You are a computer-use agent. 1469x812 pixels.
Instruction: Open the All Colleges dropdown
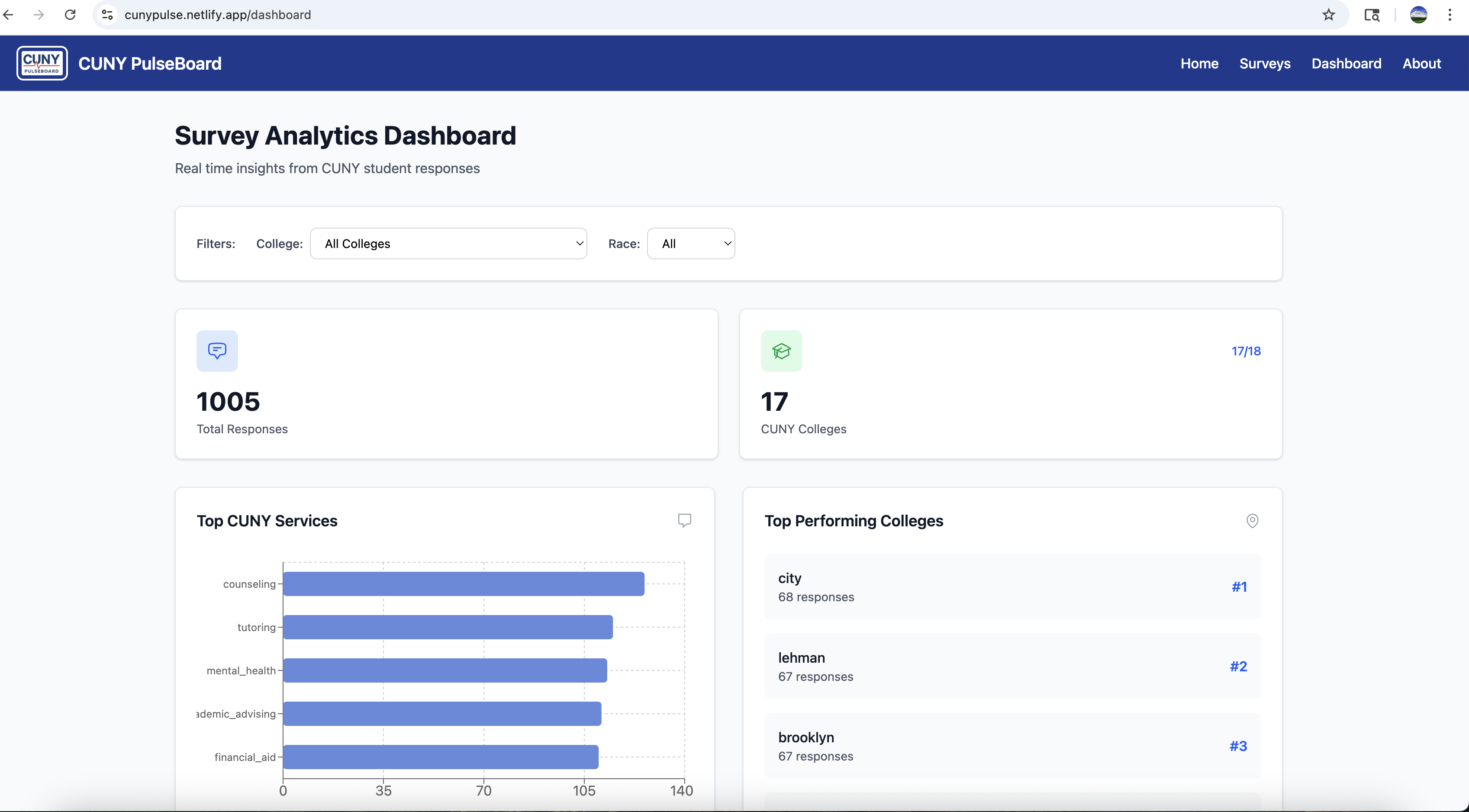448,244
